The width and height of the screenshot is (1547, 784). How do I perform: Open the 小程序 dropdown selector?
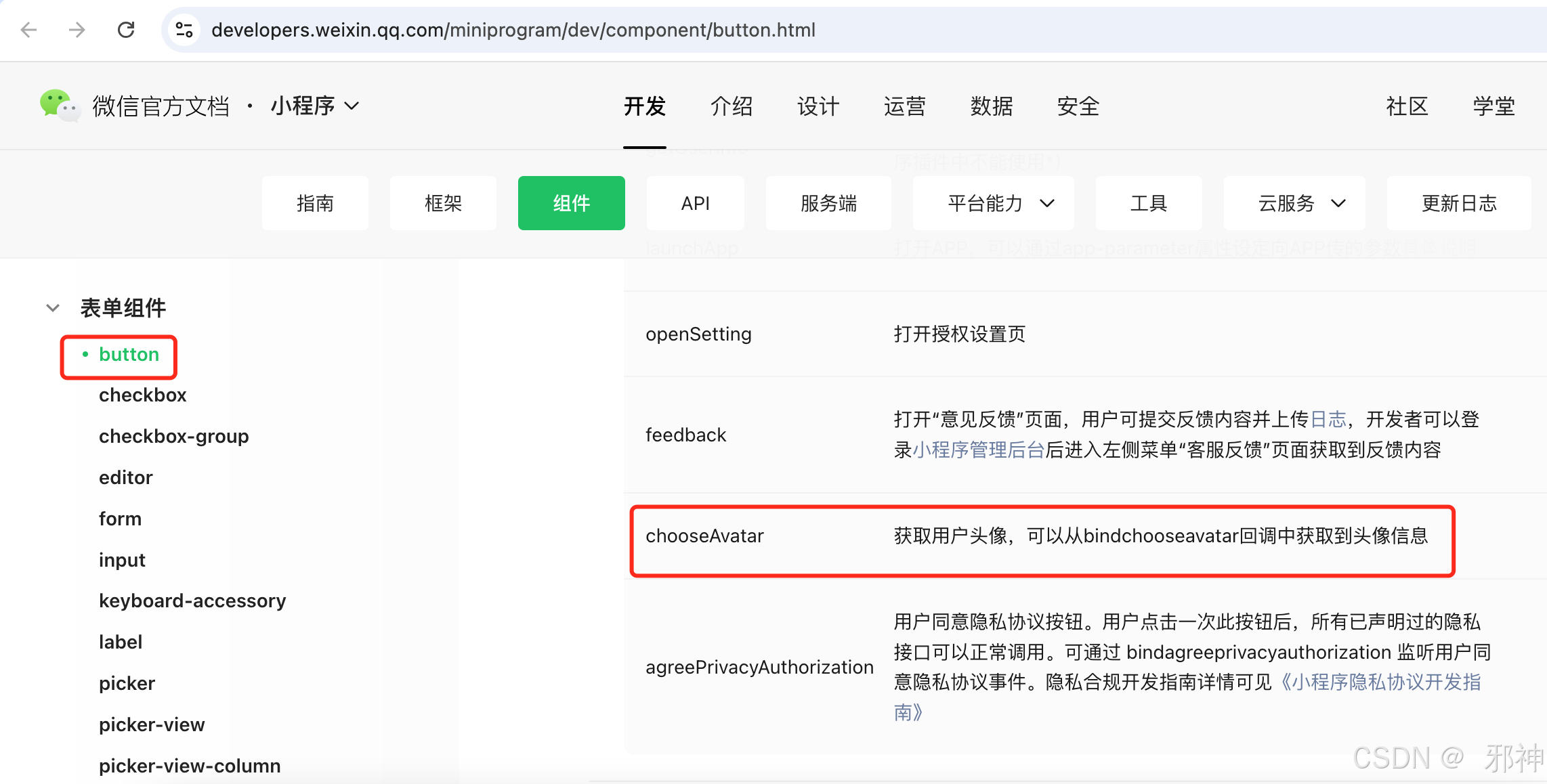tap(314, 106)
